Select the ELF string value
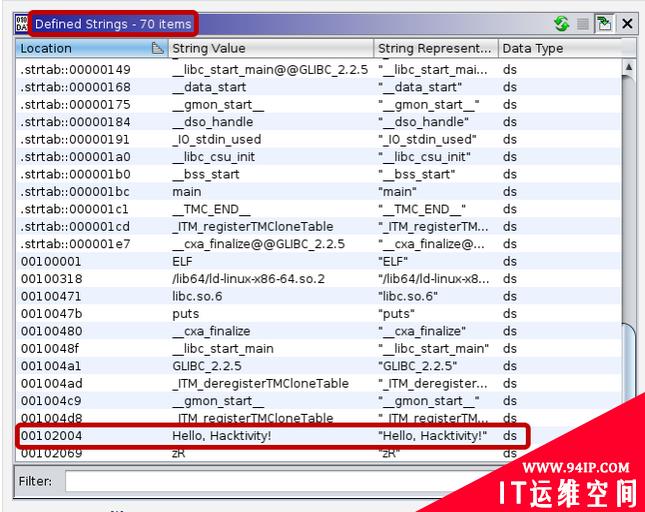Screen dimensions: 645x512 click(x=182, y=262)
